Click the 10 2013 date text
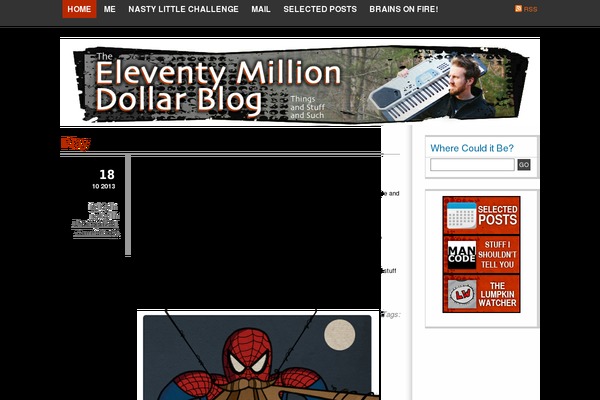The height and width of the screenshot is (400, 600). [x=103, y=186]
